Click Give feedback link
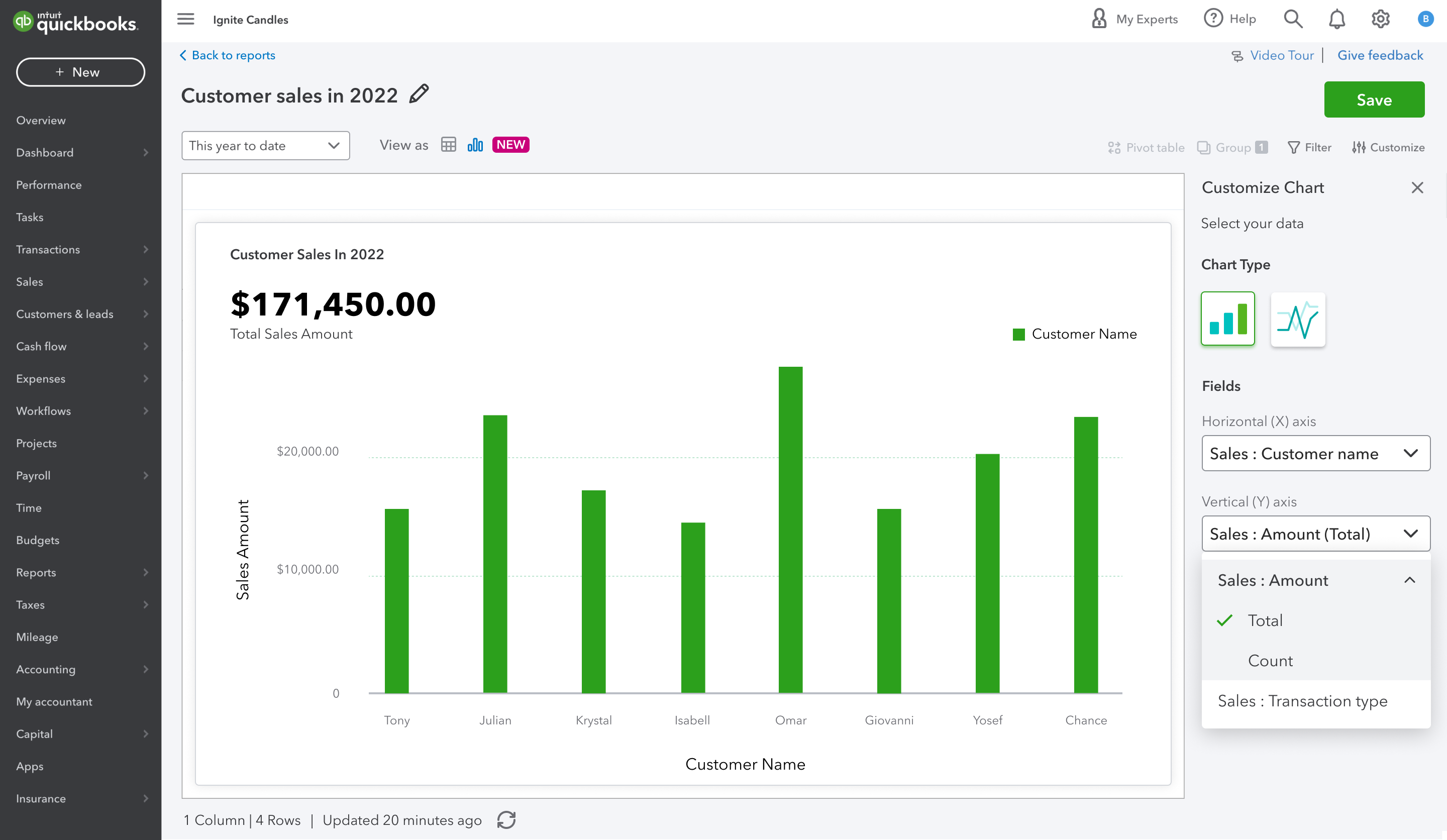Screen dimensions: 1447x840 tap(1380, 55)
